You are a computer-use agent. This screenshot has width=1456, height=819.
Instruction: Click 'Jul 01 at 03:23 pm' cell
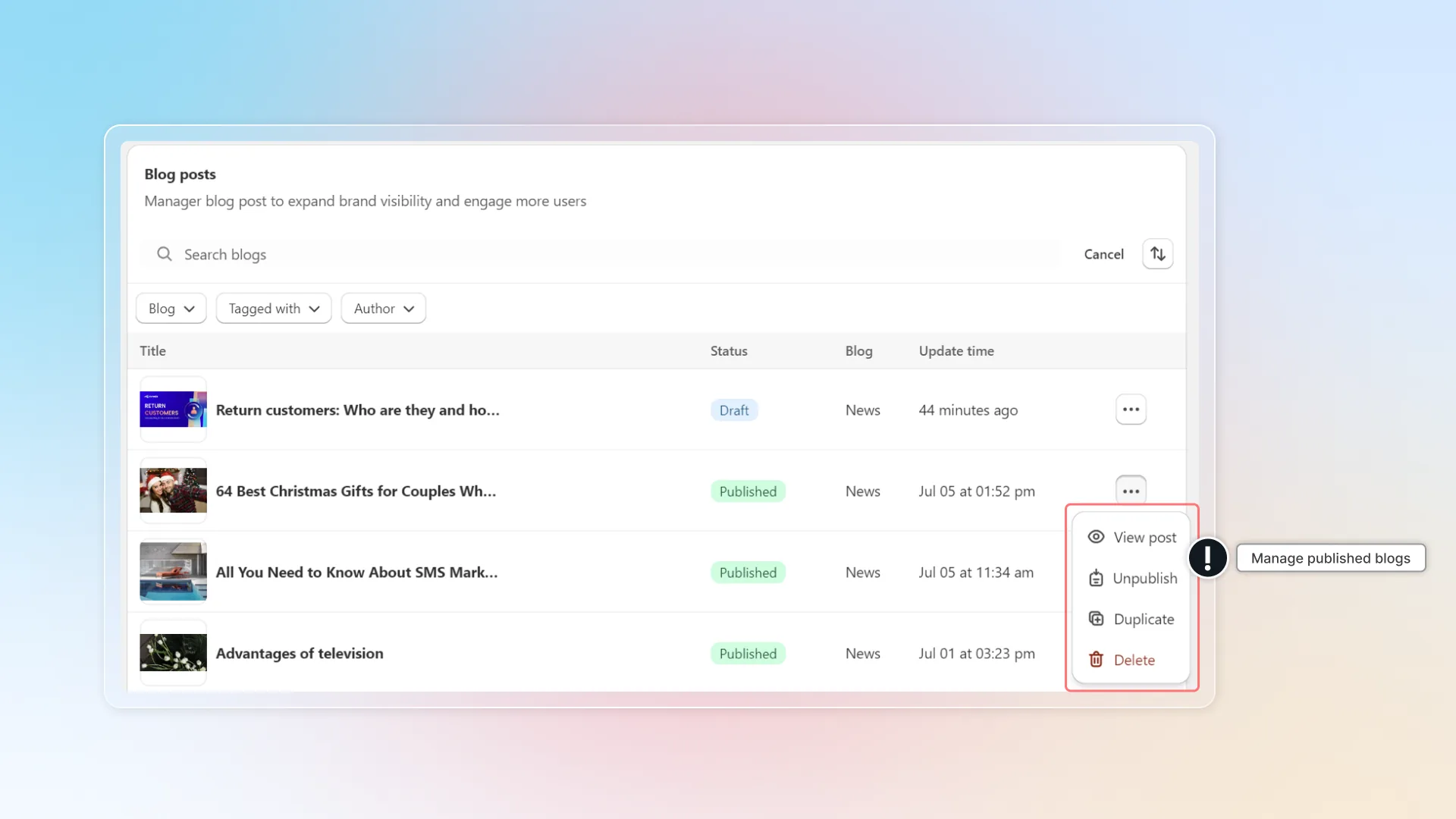coord(977,654)
